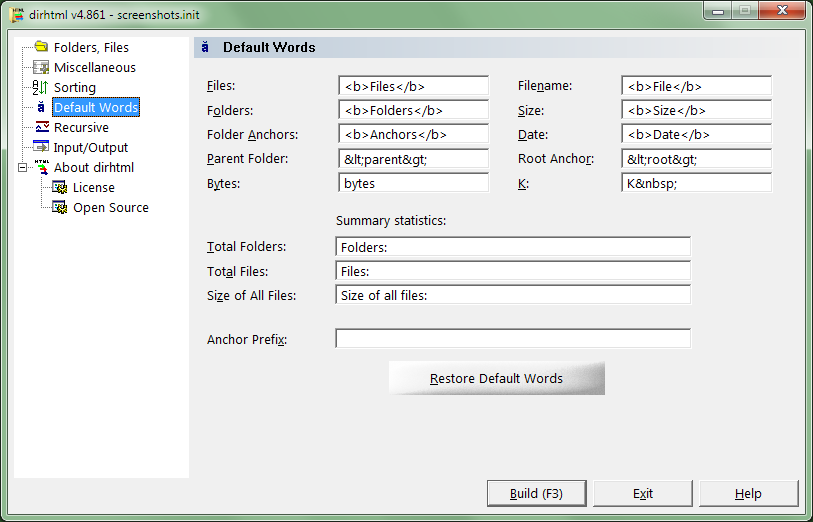Screen dimensions: 813x522
Task: Show the Open Source page
Action: [x=111, y=207]
